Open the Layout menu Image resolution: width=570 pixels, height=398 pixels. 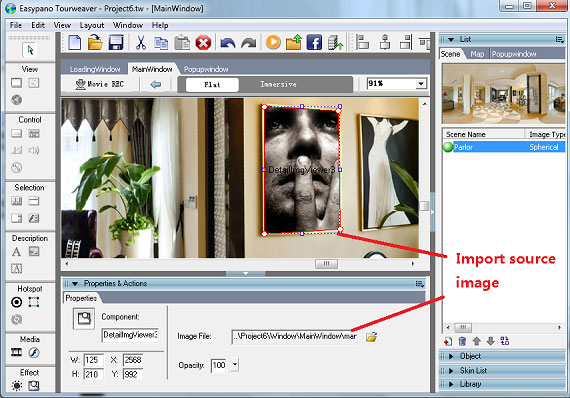tap(92, 25)
